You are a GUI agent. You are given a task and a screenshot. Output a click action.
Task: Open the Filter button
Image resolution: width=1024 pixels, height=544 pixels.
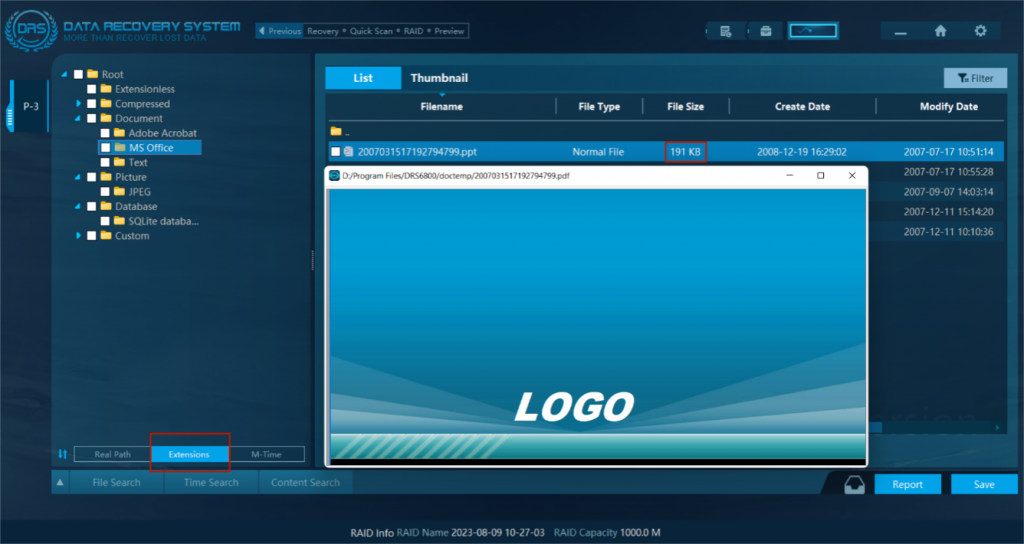(x=975, y=78)
